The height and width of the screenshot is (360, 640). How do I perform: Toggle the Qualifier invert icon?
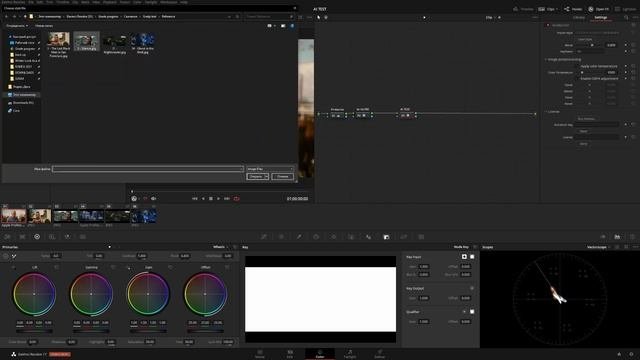point(472,312)
